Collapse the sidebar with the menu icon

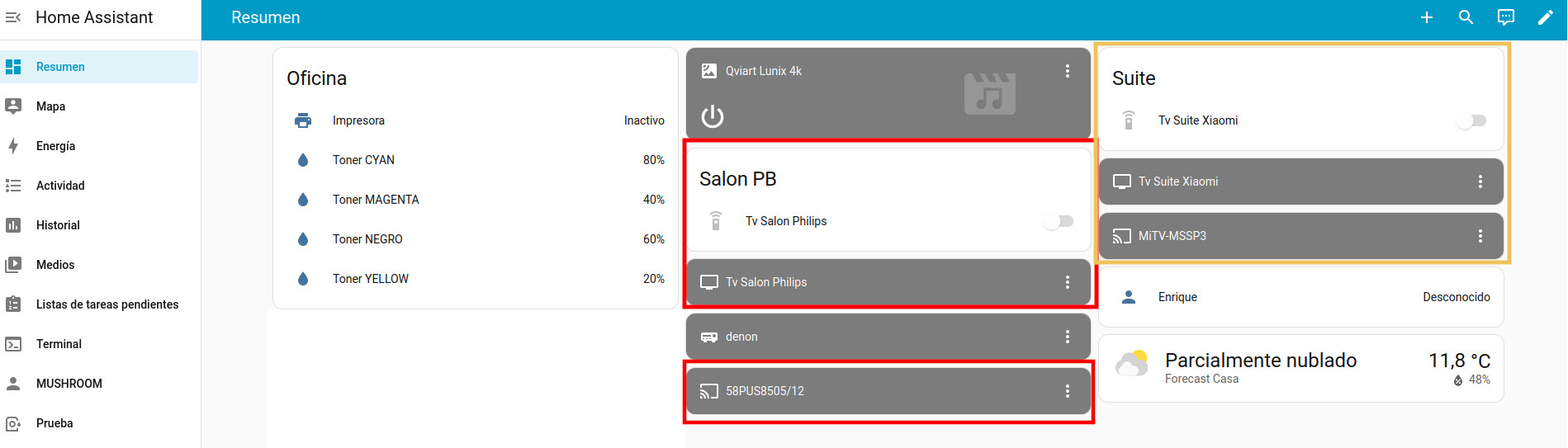click(13, 17)
